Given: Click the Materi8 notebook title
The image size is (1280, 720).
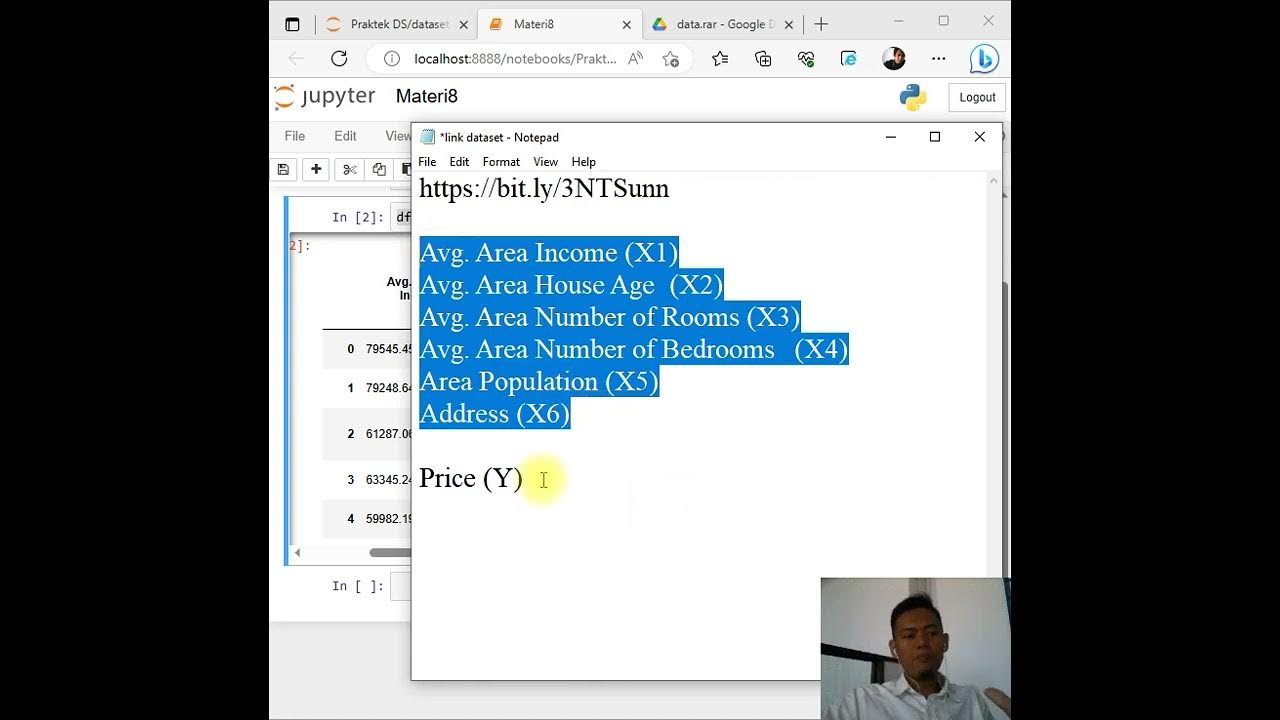Looking at the screenshot, I should coord(427,96).
